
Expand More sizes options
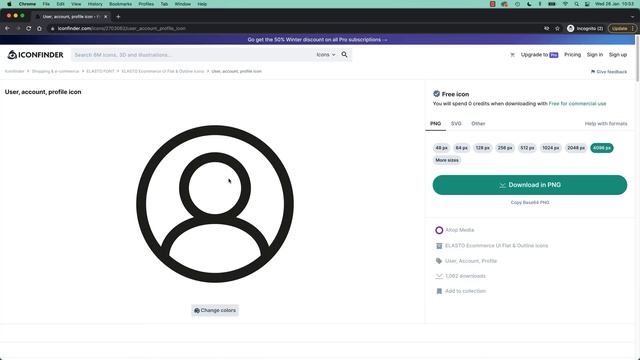(x=447, y=160)
